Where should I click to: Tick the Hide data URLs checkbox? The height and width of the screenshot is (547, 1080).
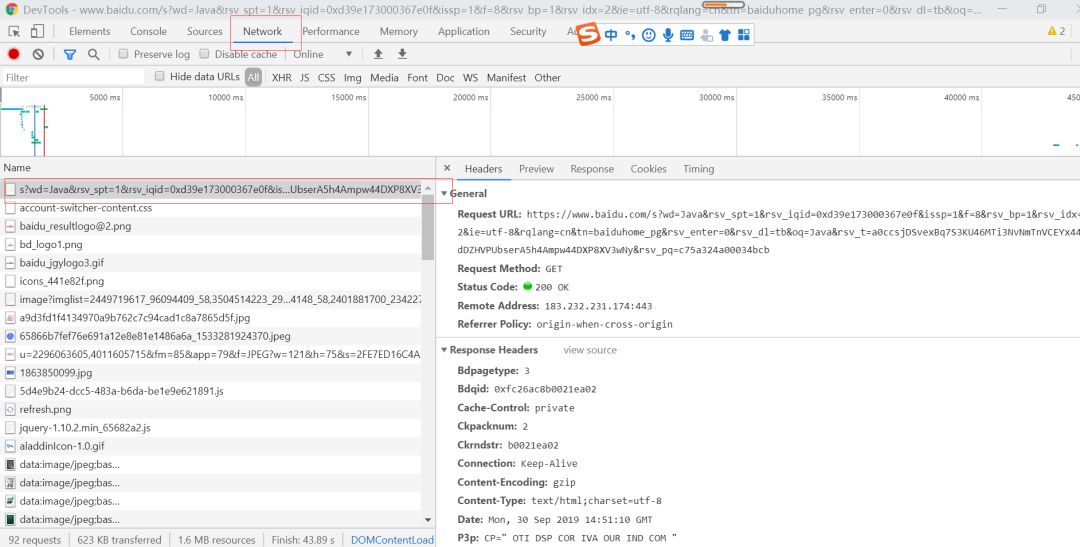pyautogui.click(x=159, y=77)
